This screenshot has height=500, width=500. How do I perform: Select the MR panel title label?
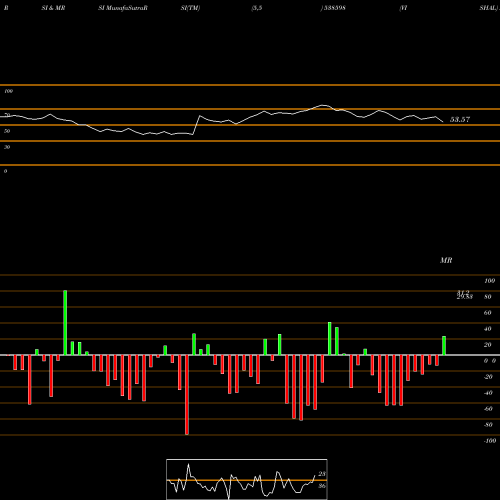(x=446, y=260)
